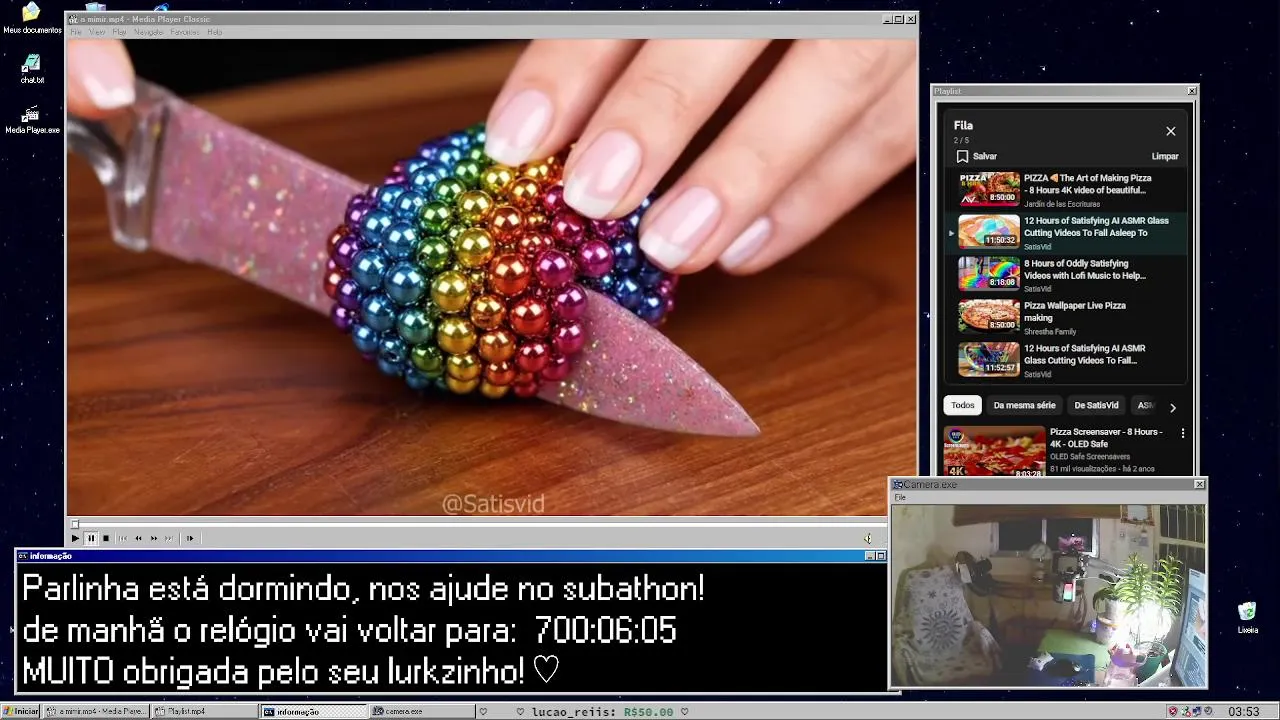Open the Favorites menu in Media Player Classic
Image resolution: width=1280 pixels, height=720 pixels.
coord(185,32)
